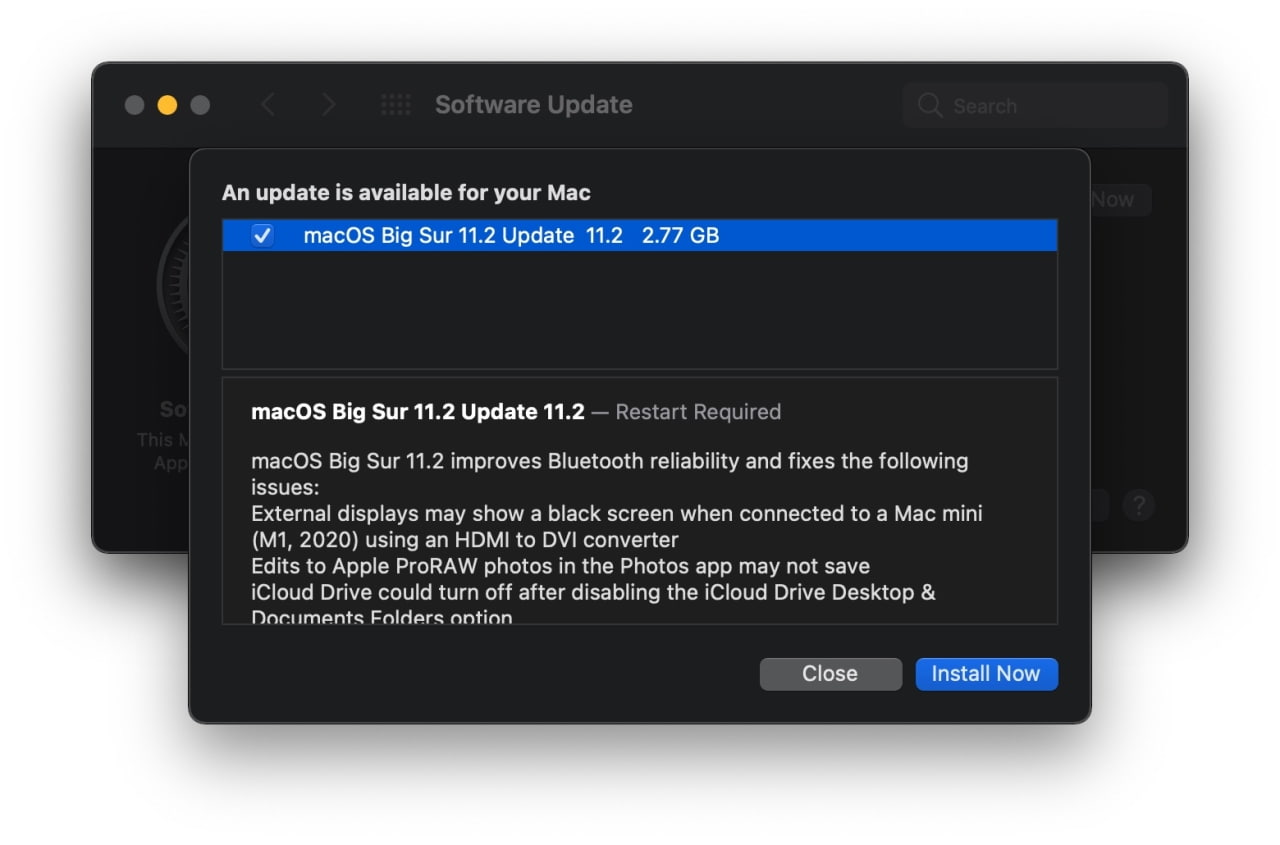1280x845 pixels.
Task: Click the yellow minimize traffic light
Action: tap(167, 104)
